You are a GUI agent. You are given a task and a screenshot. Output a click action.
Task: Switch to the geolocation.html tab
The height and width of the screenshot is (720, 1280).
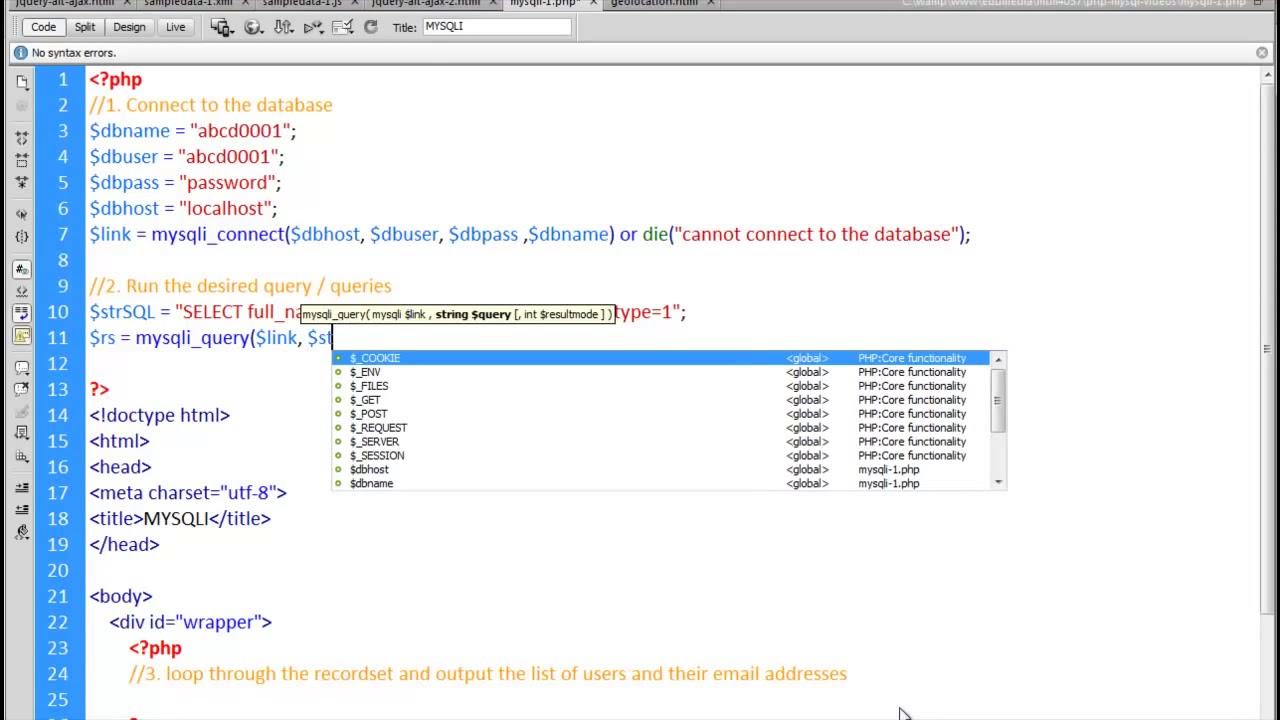[x=654, y=3]
